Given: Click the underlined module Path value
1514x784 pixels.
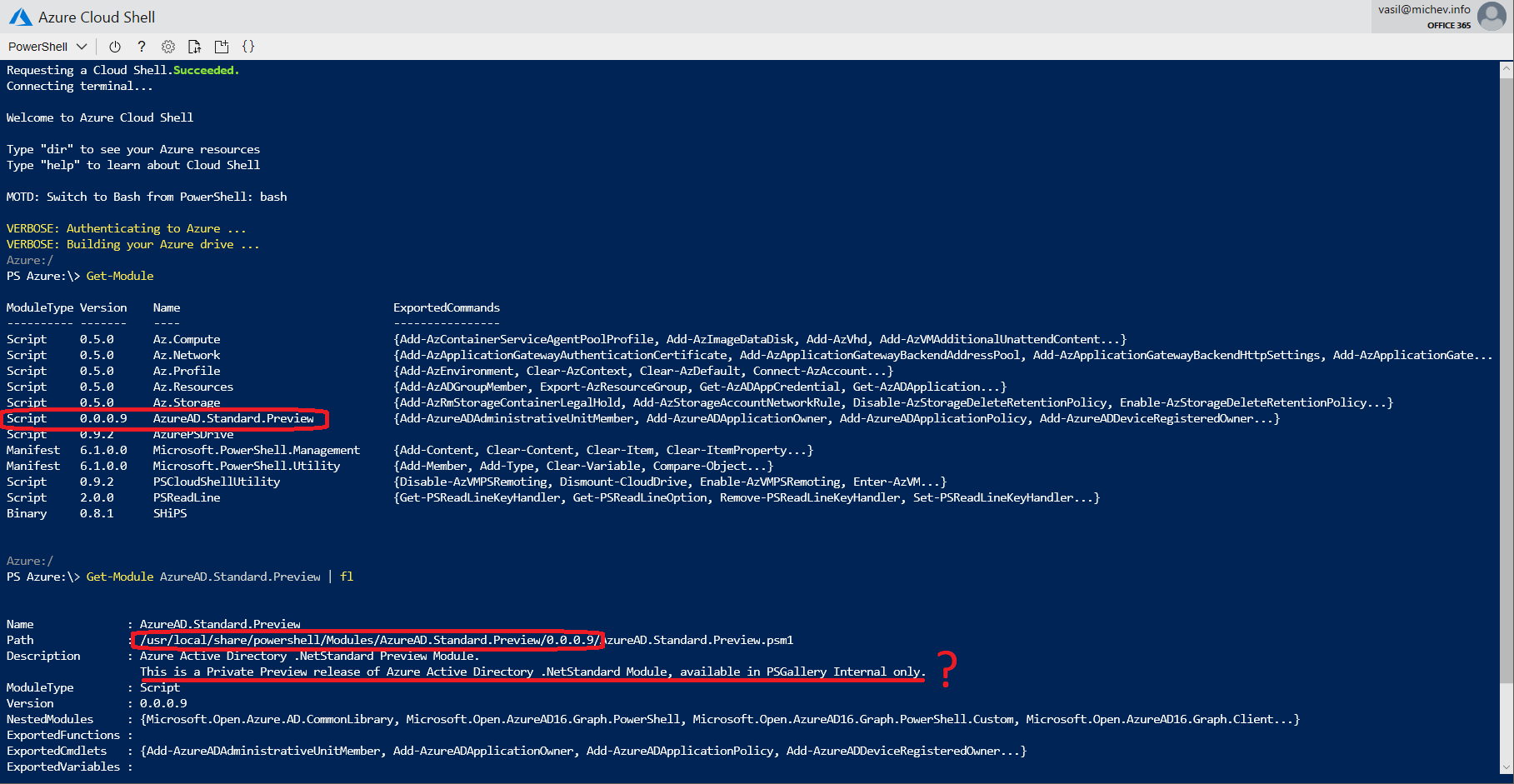Looking at the screenshot, I should click(367, 640).
